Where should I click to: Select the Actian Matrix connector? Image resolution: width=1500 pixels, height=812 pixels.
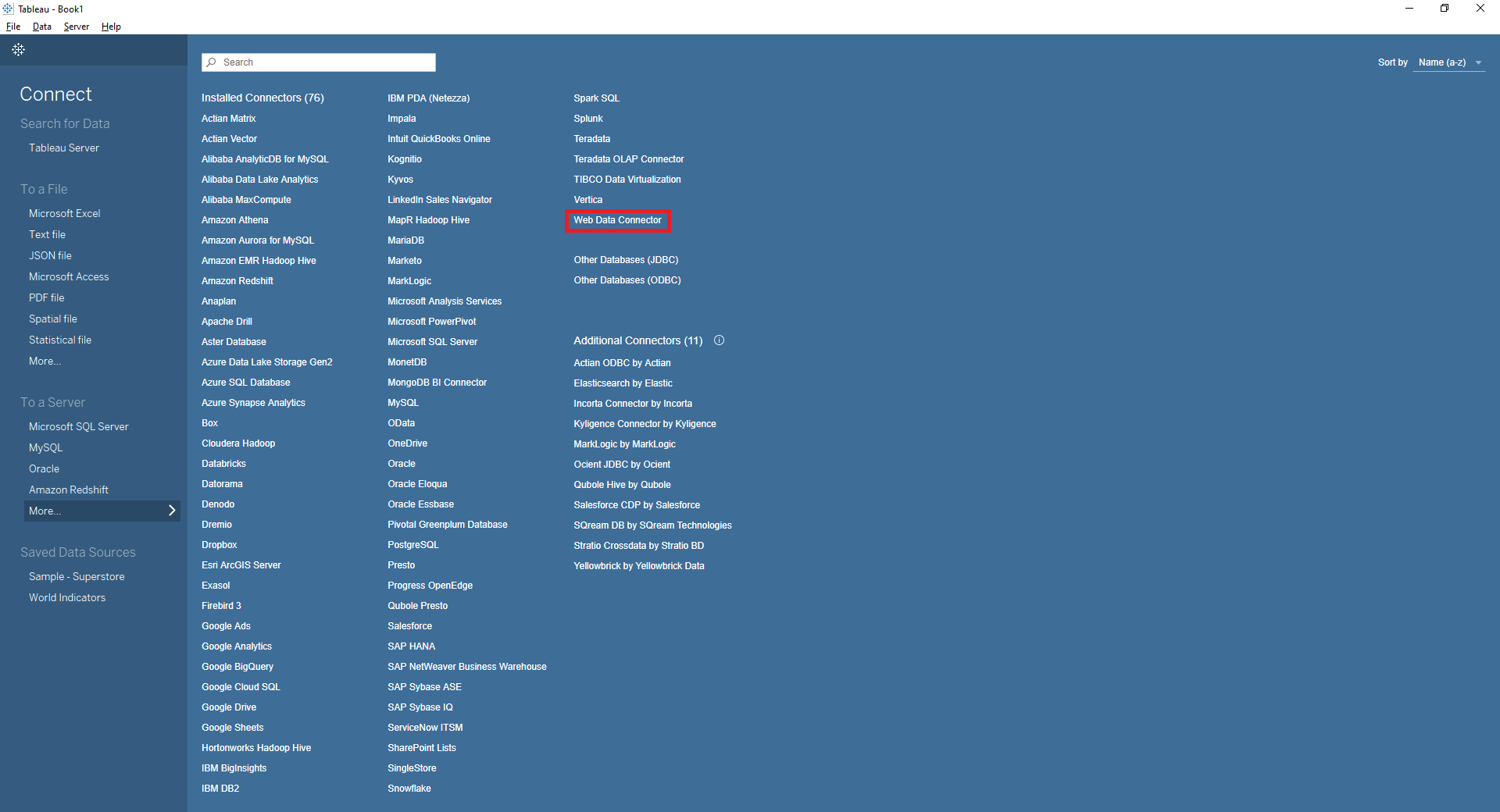coord(229,119)
